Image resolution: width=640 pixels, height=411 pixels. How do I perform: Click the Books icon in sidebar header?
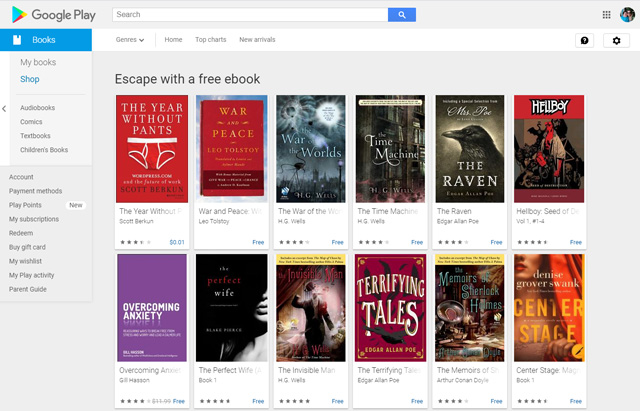coord(17,40)
